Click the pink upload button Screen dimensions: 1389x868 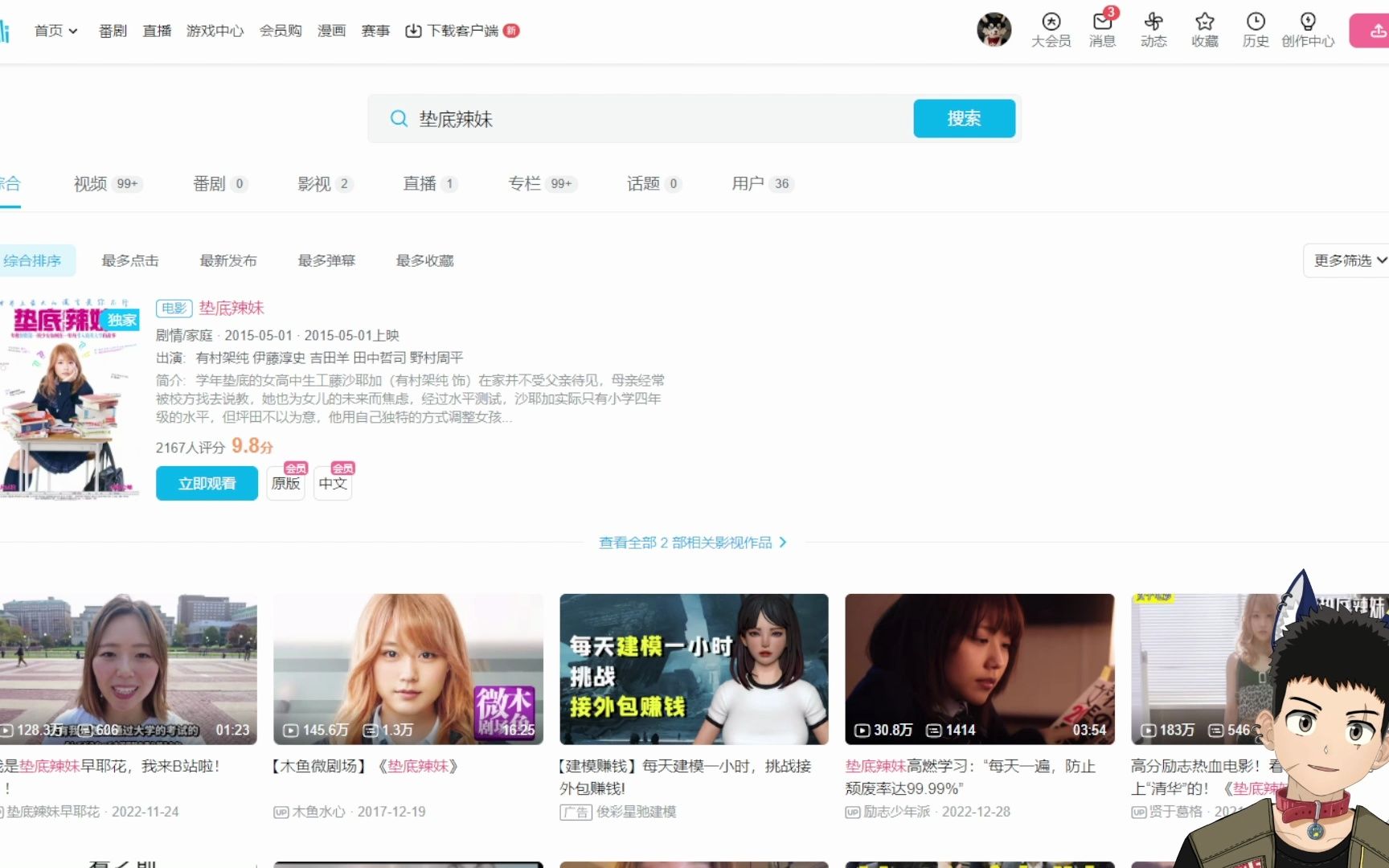pos(1370,31)
